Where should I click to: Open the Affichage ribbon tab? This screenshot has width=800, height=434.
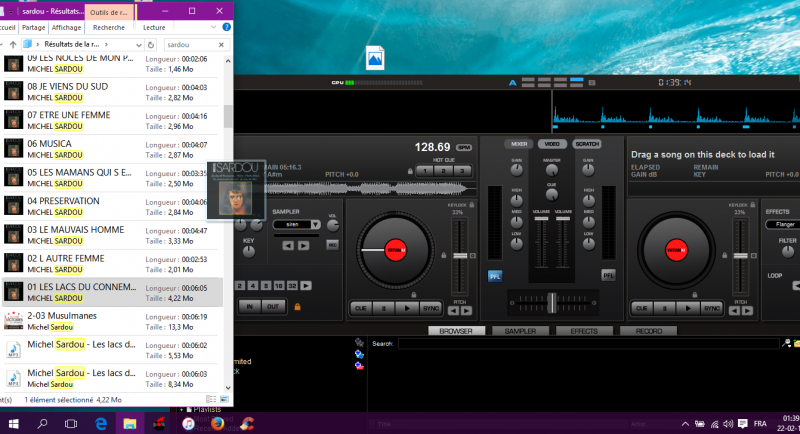66,28
